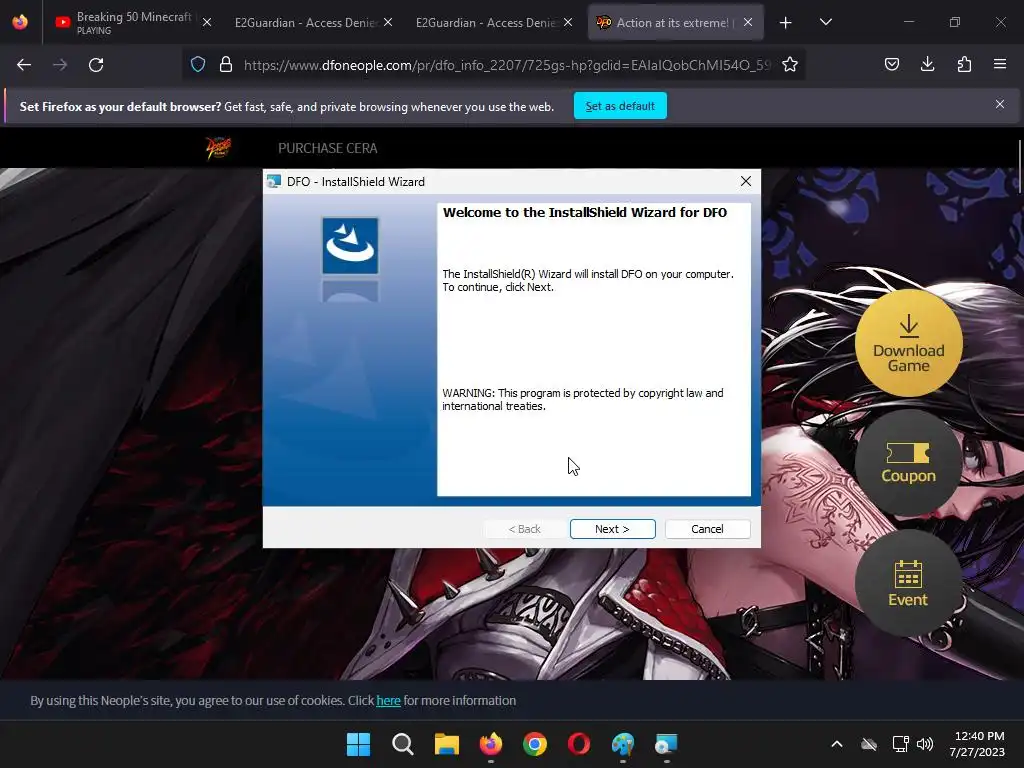Viewport: 1024px width, 768px height.
Task: Click the DFO logo in site header
Action: (218, 148)
